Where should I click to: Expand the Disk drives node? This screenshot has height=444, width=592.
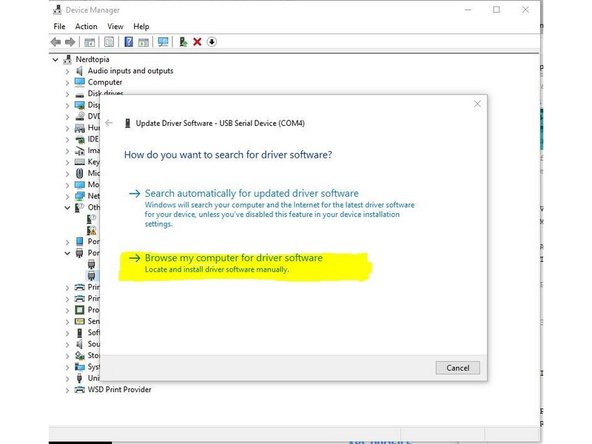tap(67, 94)
